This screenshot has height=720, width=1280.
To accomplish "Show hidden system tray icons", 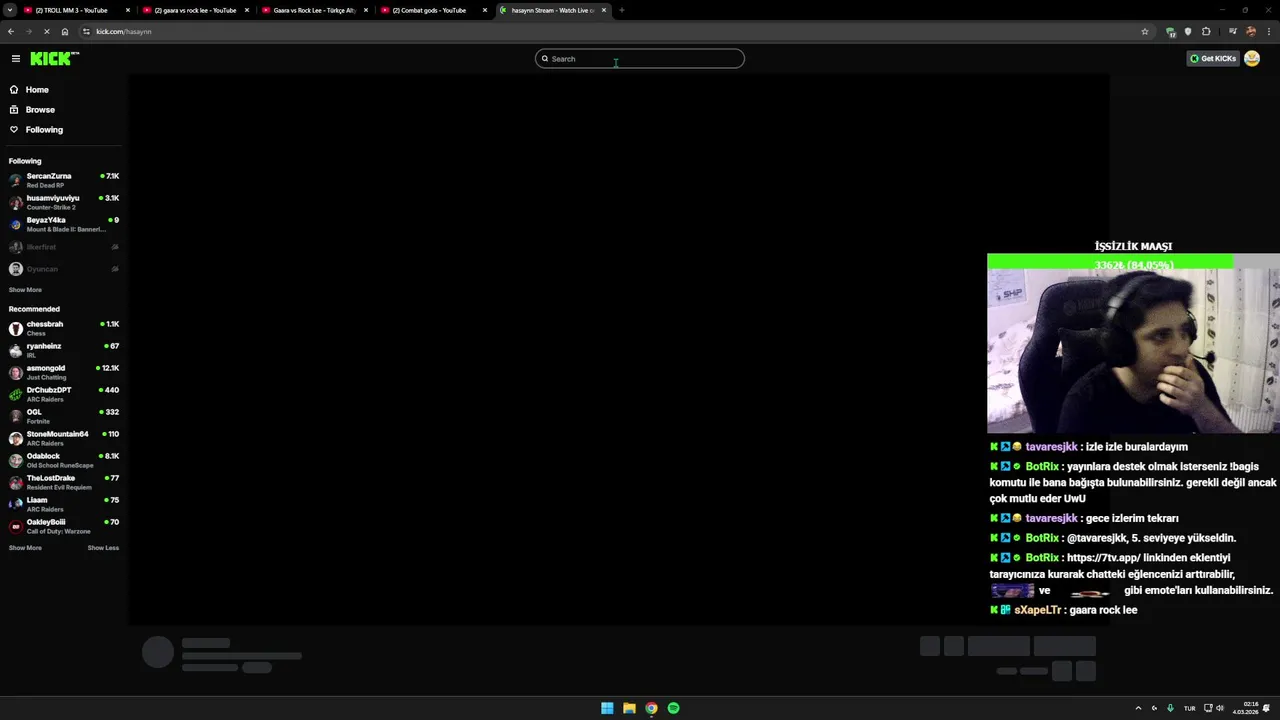I will coord(1138,708).
